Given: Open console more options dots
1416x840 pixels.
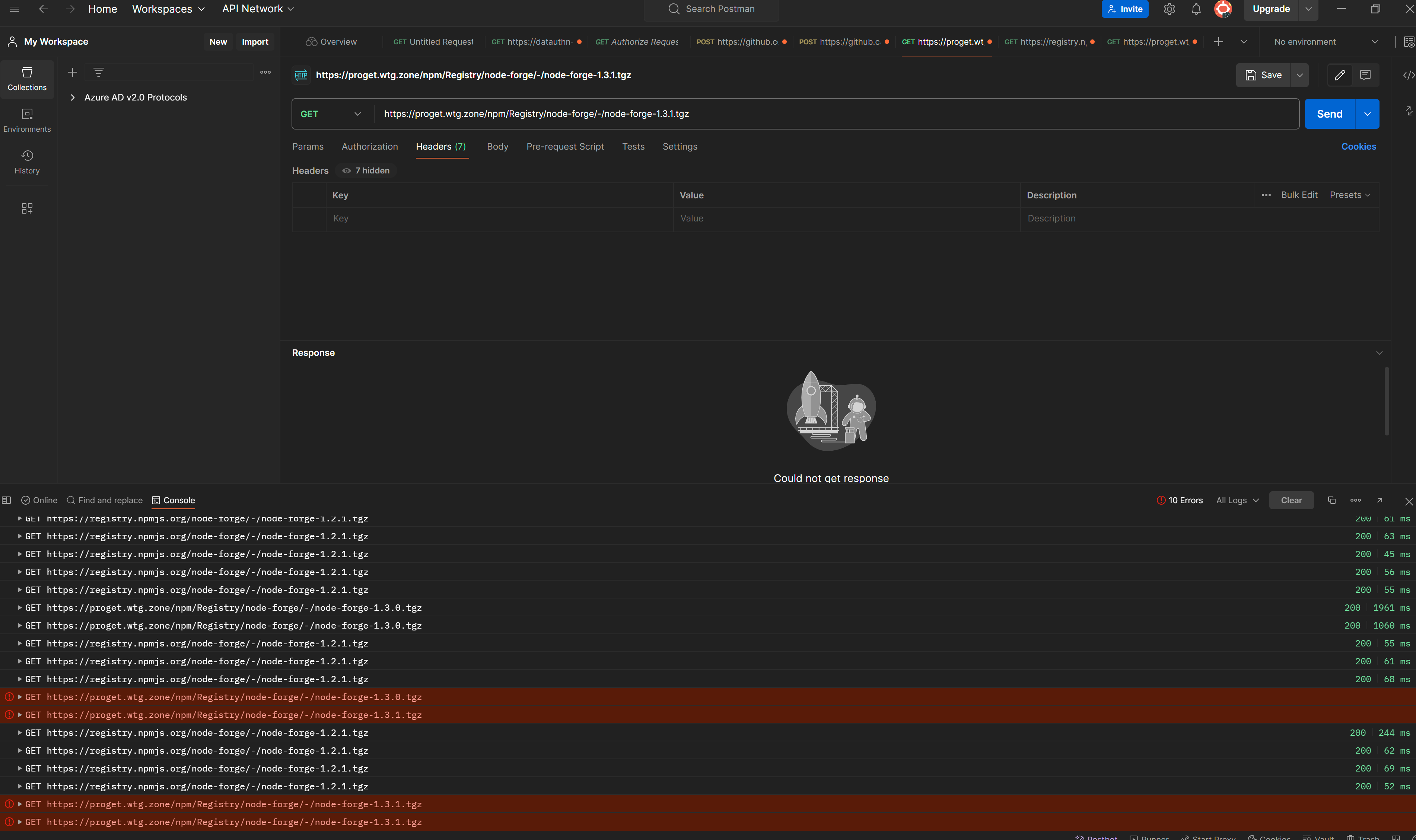Looking at the screenshot, I should [1355, 500].
